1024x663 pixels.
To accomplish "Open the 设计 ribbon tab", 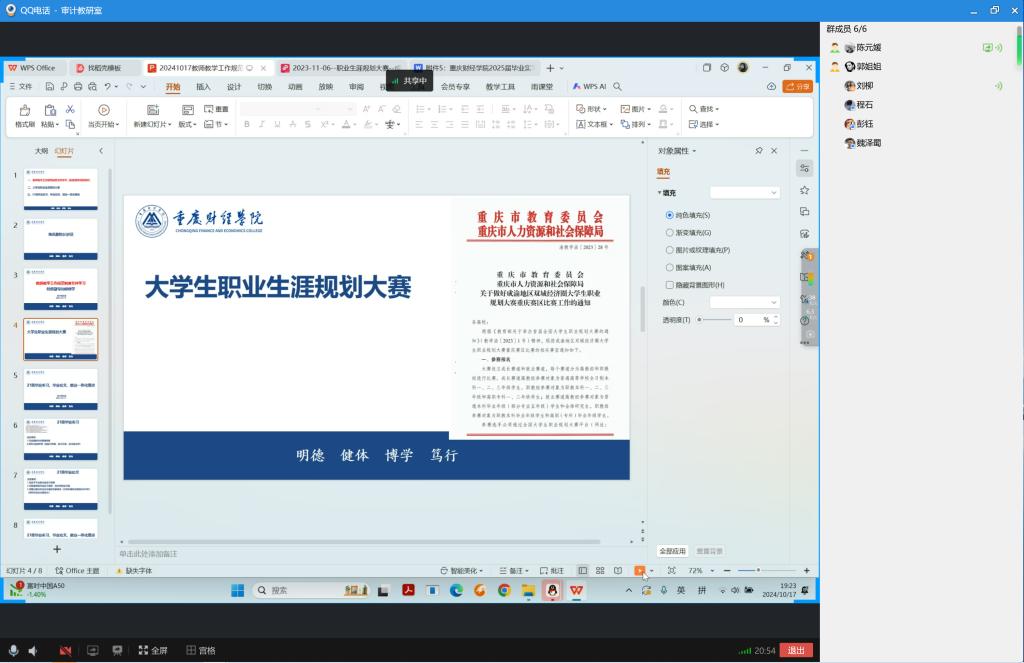I will [234, 86].
